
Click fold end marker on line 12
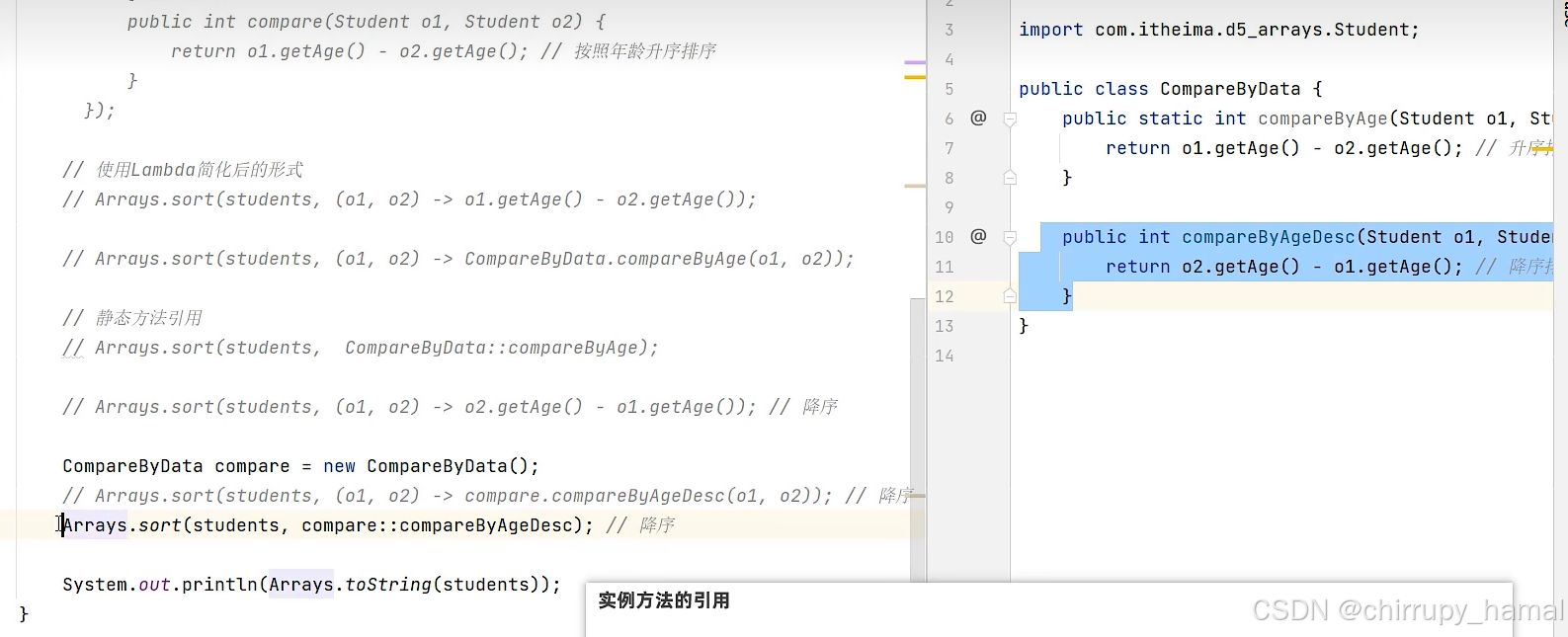(x=1010, y=296)
